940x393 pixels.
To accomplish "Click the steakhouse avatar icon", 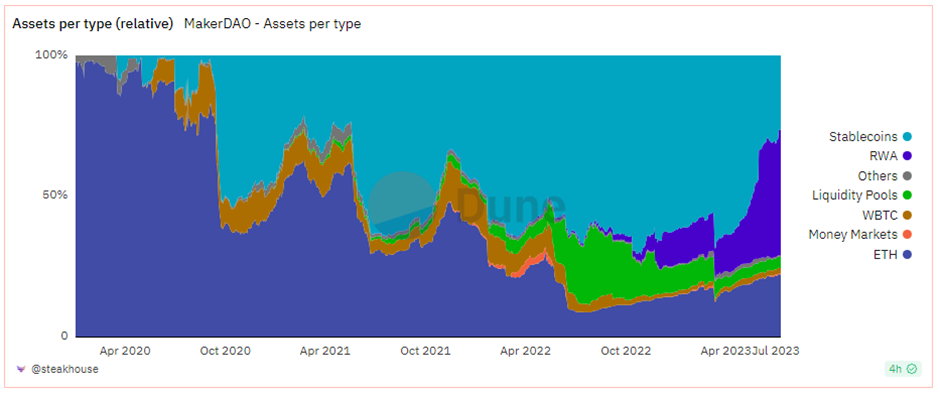I will [x=21, y=369].
